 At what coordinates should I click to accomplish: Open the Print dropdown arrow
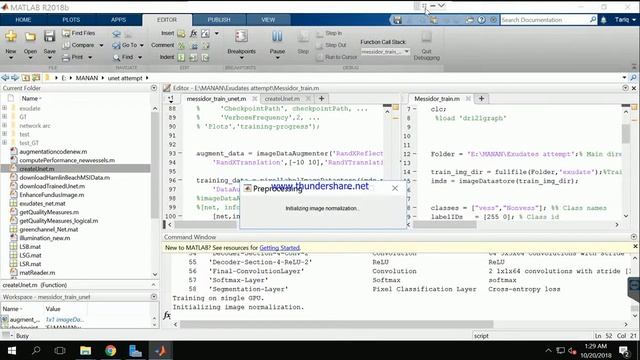(x=90, y=58)
